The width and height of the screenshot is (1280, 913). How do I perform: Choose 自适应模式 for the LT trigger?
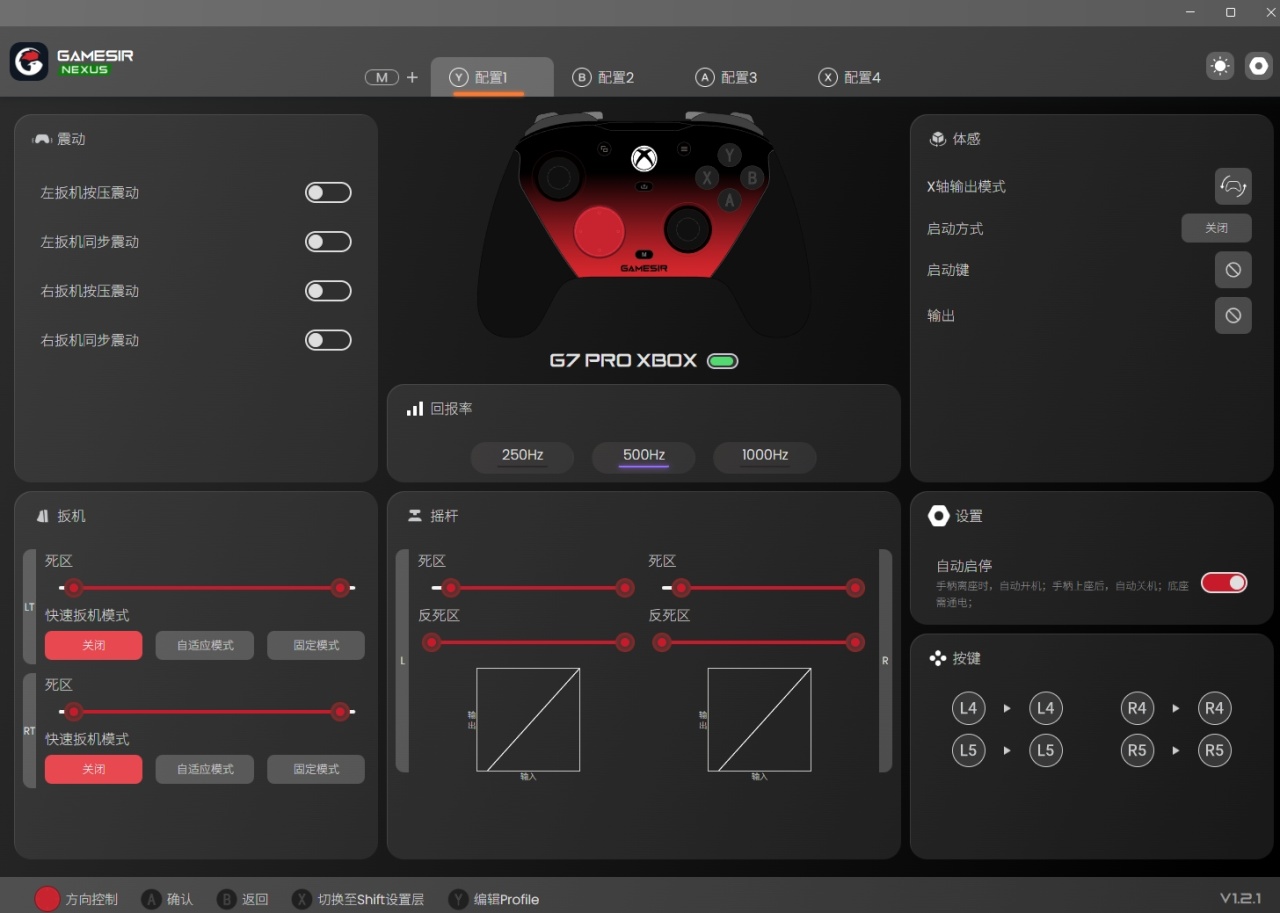[205, 645]
